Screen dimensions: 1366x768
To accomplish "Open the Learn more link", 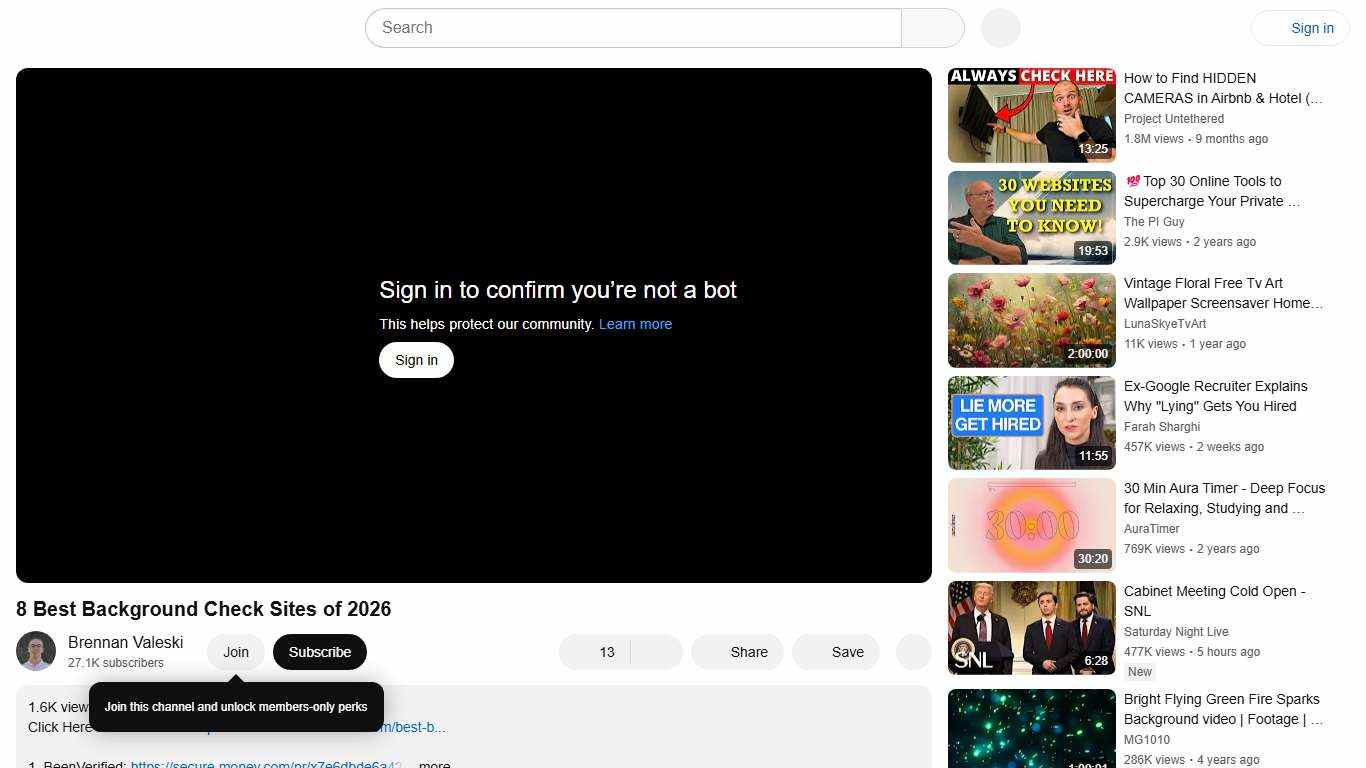I will tap(635, 323).
